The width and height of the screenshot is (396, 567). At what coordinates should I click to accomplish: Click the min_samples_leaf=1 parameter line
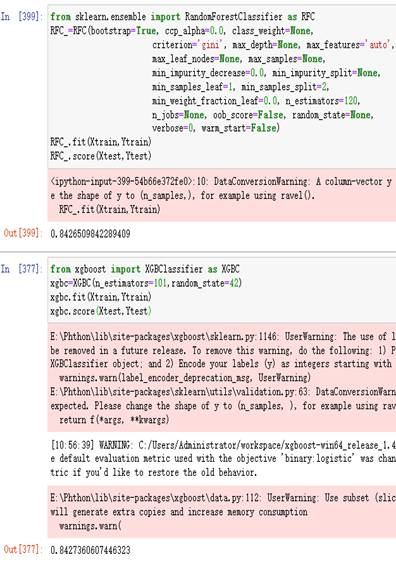(240, 87)
